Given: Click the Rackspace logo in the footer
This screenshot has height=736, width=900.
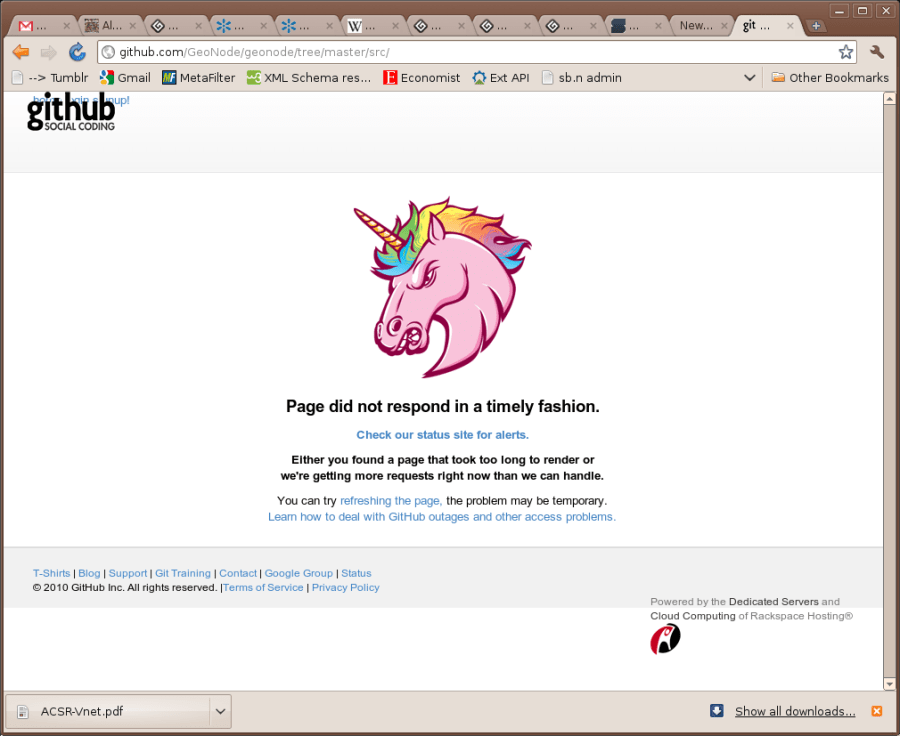Looking at the screenshot, I should (665, 637).
